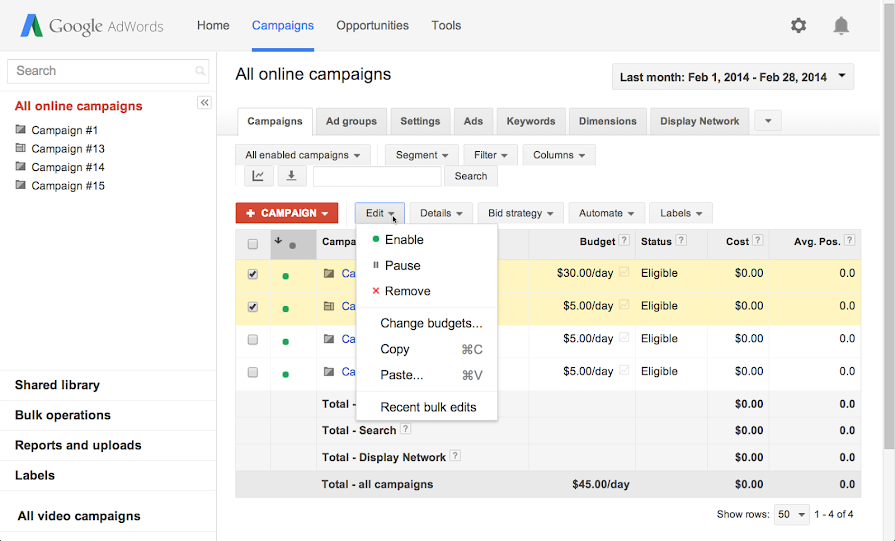This screenshot has width=895, height=541.
Task: Click the search magnifier icon in sidebar
Action: pos(201,71)
